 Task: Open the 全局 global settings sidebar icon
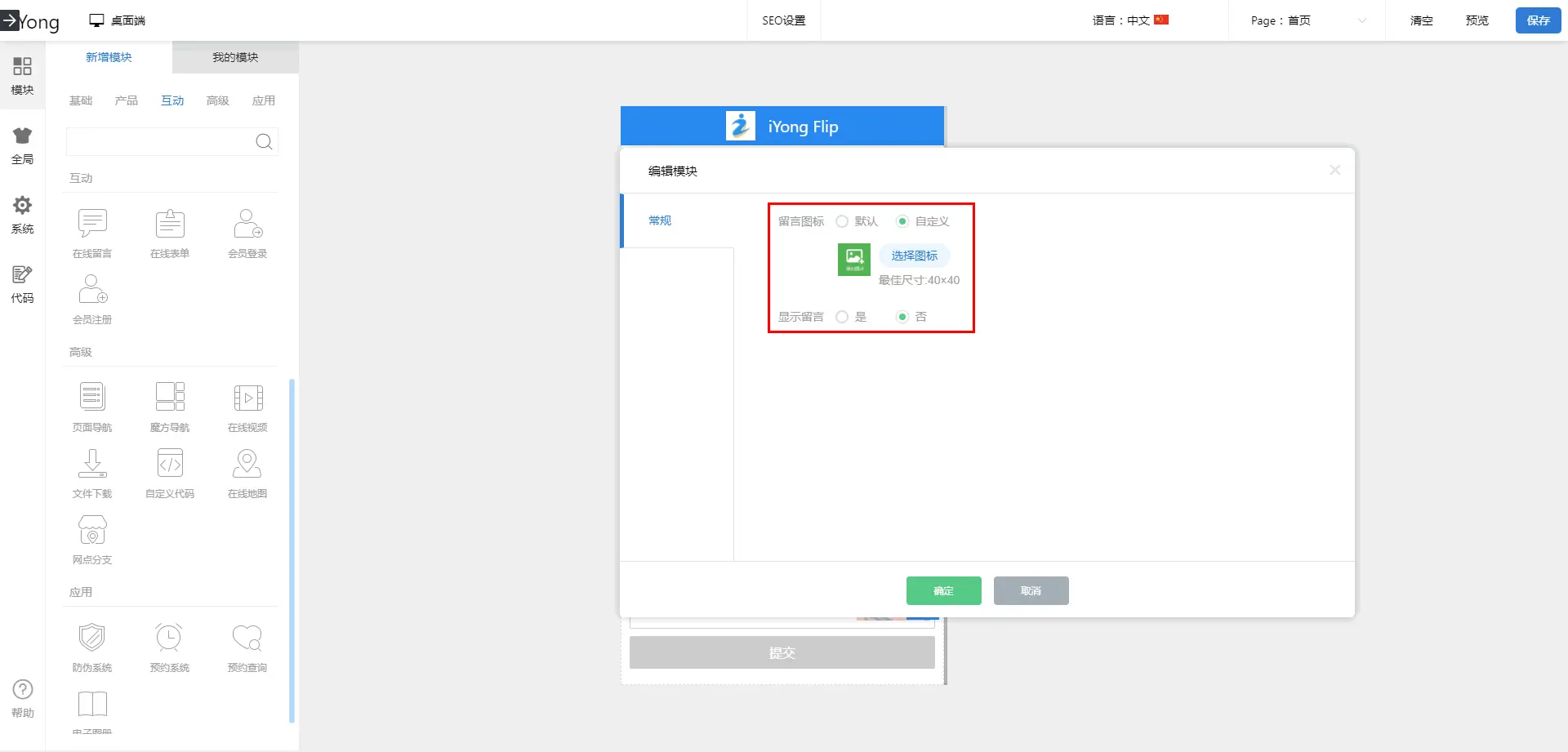[22, 145]
